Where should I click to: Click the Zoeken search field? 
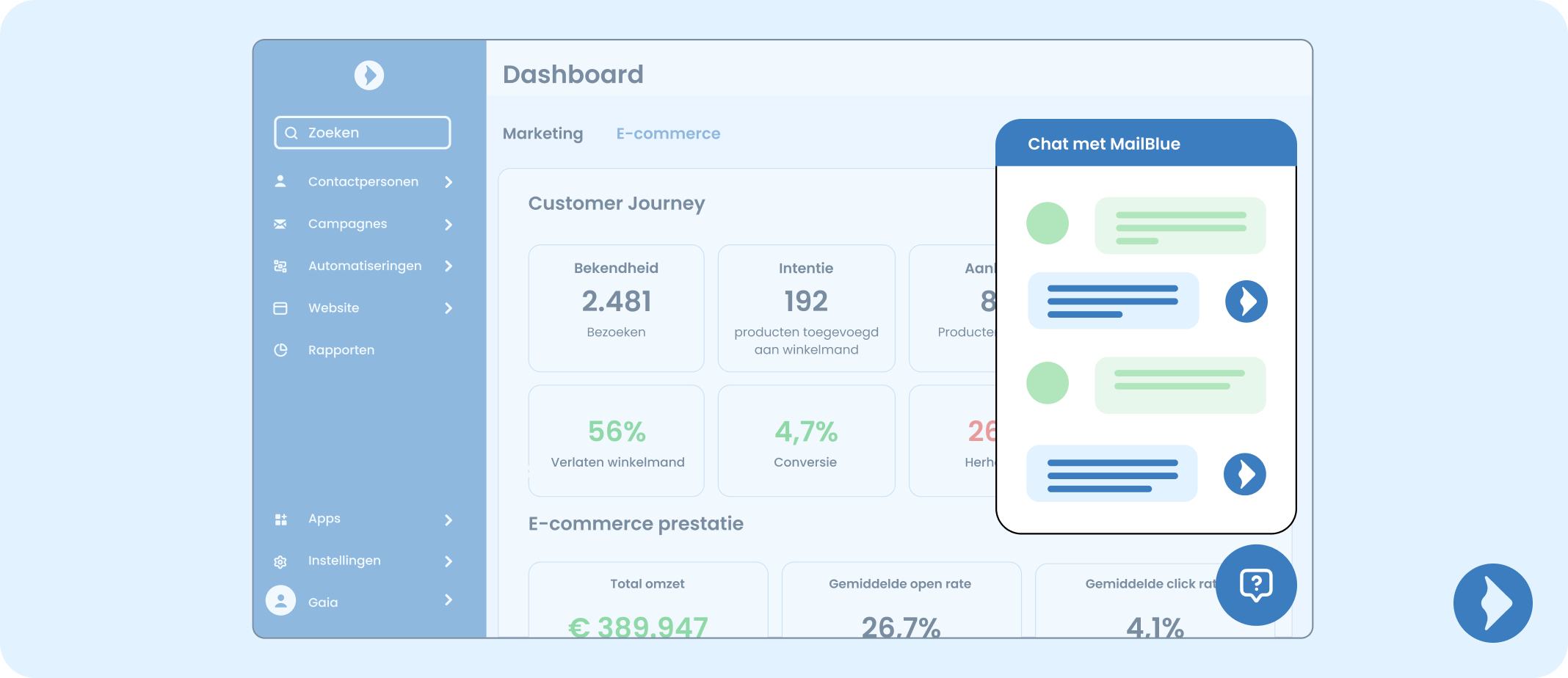tap(363, 133)
